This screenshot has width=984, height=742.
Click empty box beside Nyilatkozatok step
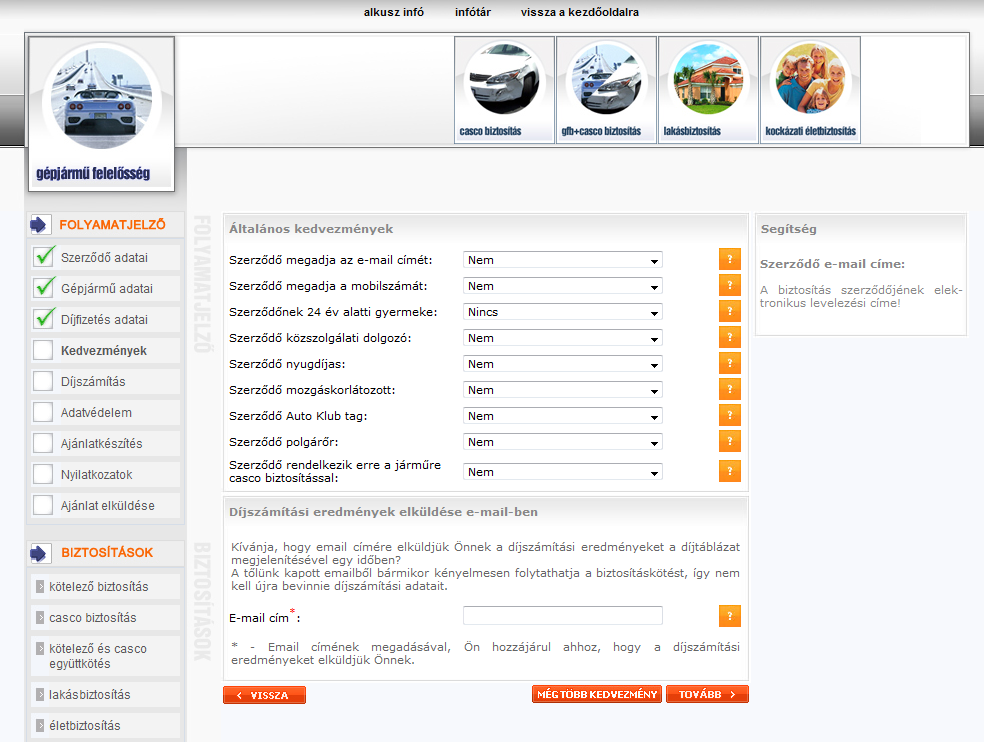(43, 474)
